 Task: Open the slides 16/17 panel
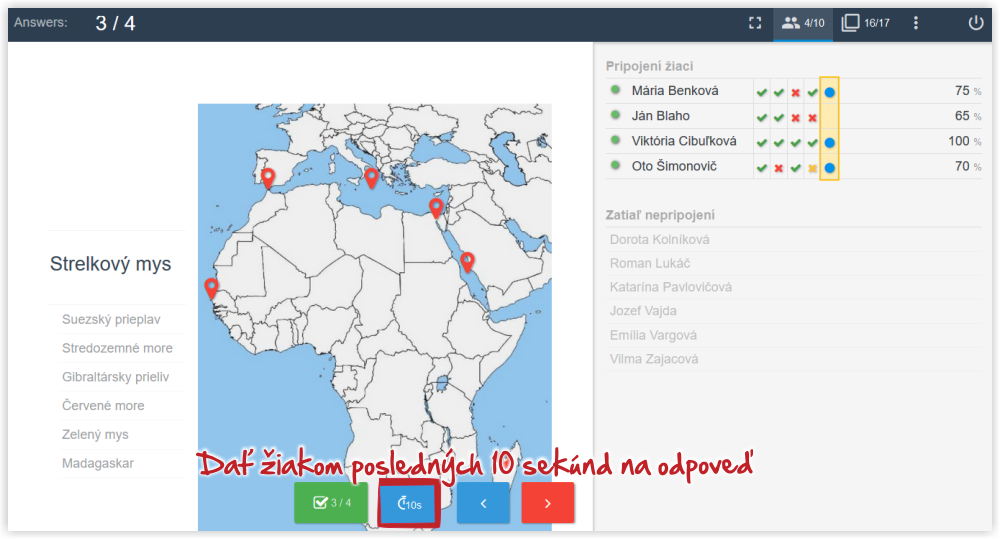click(x=865, y=23)
